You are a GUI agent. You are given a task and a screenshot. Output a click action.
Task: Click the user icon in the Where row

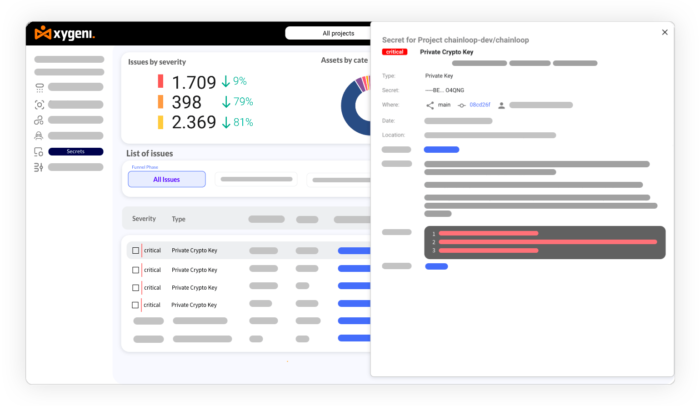[501, 105]
